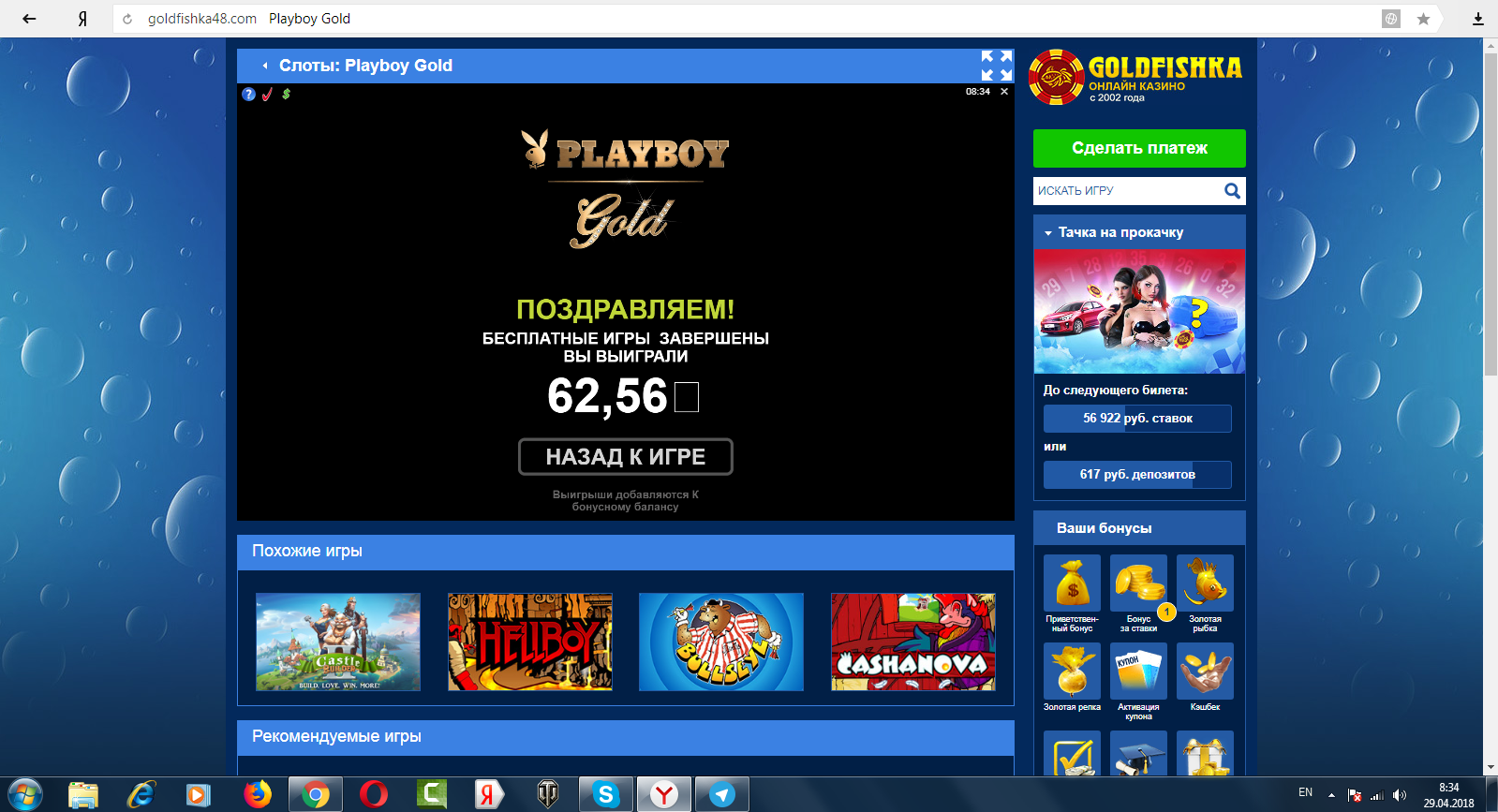The height and width of the screenshot is (812, 1498).
Task: Click the 617 руб. депозитов progress bar
Action: 1137,475
